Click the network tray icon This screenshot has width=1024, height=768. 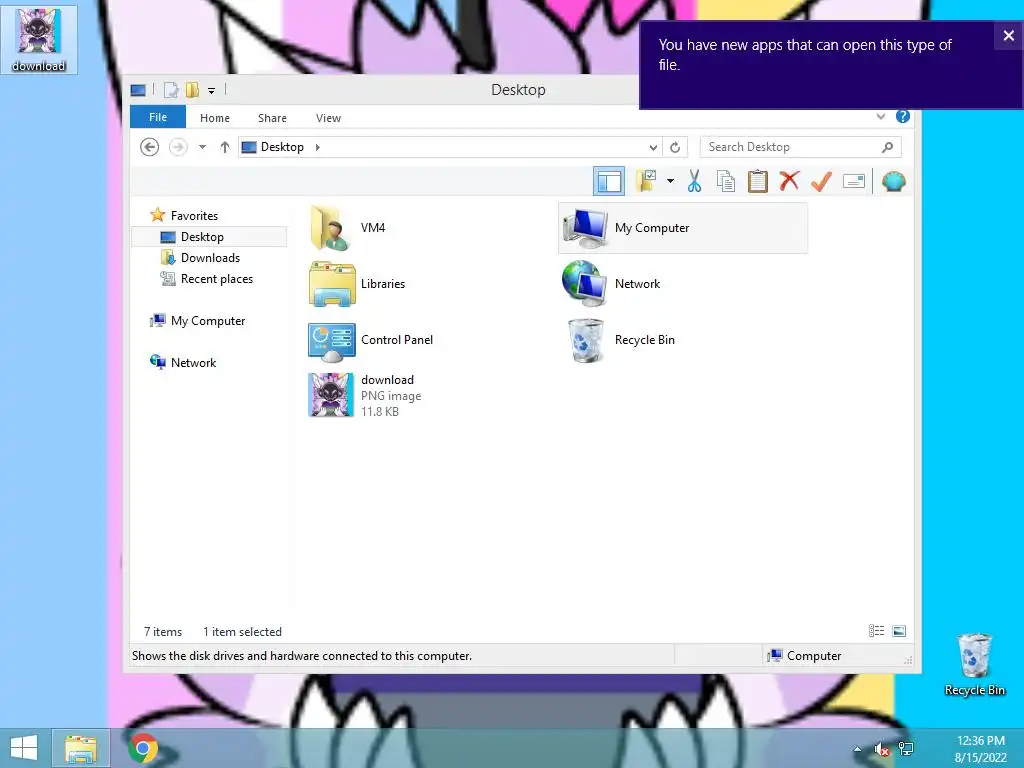(x=906, y=749)
